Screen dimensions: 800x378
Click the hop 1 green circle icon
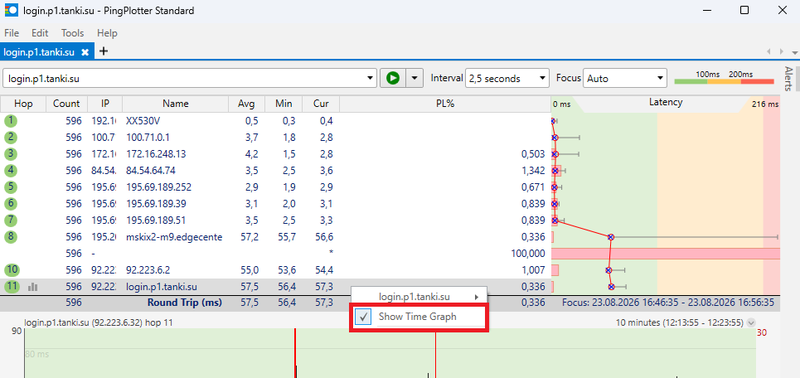click(11, 121)
